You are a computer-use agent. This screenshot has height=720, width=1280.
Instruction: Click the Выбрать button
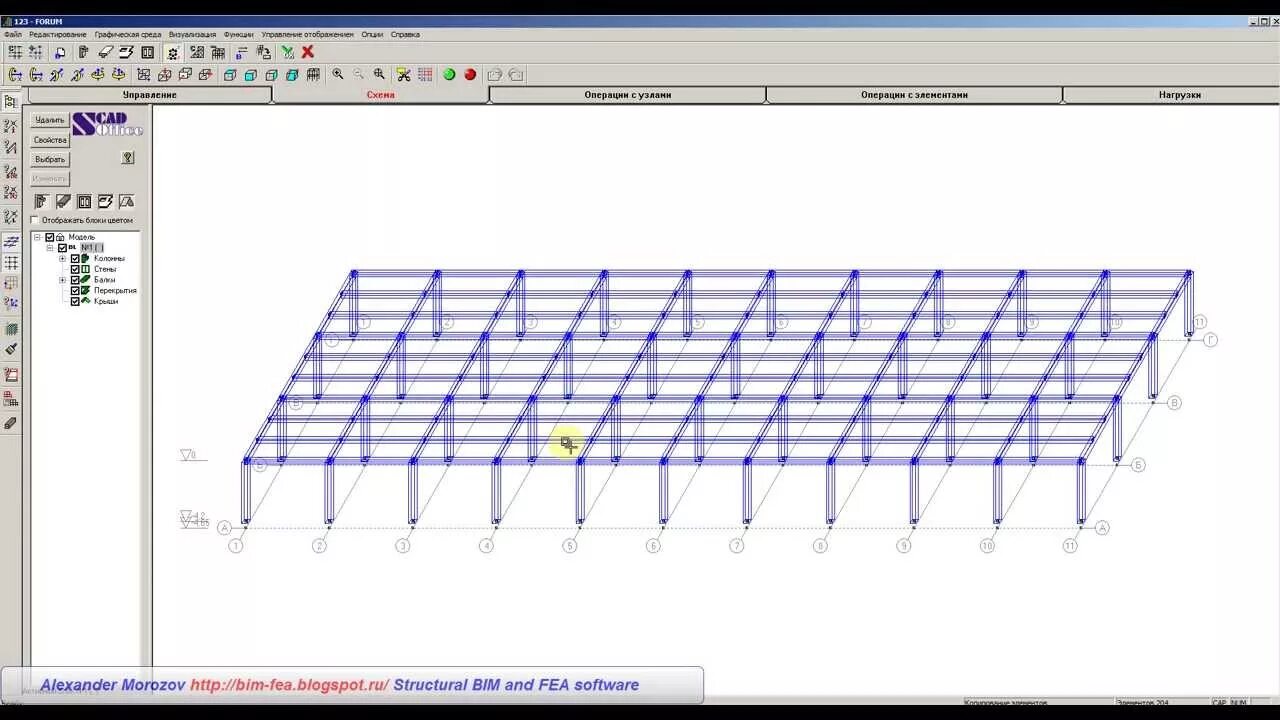[50, 159]
